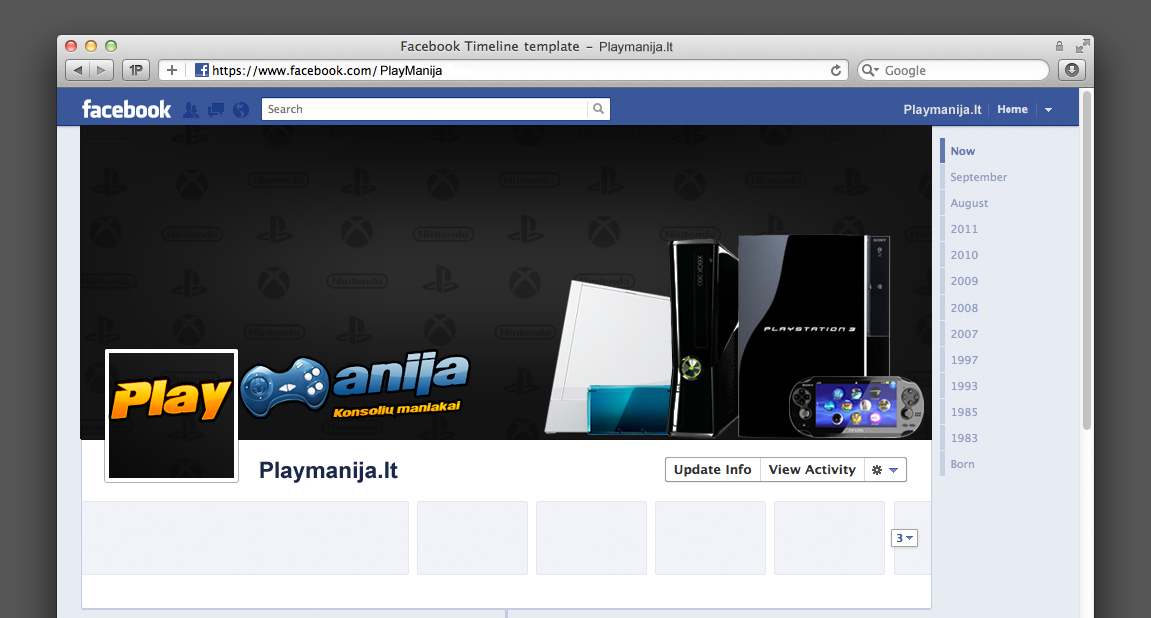Screen dimensions: 1151x618
Task: Jump to 1985 on the timeline
Action: 964,412
